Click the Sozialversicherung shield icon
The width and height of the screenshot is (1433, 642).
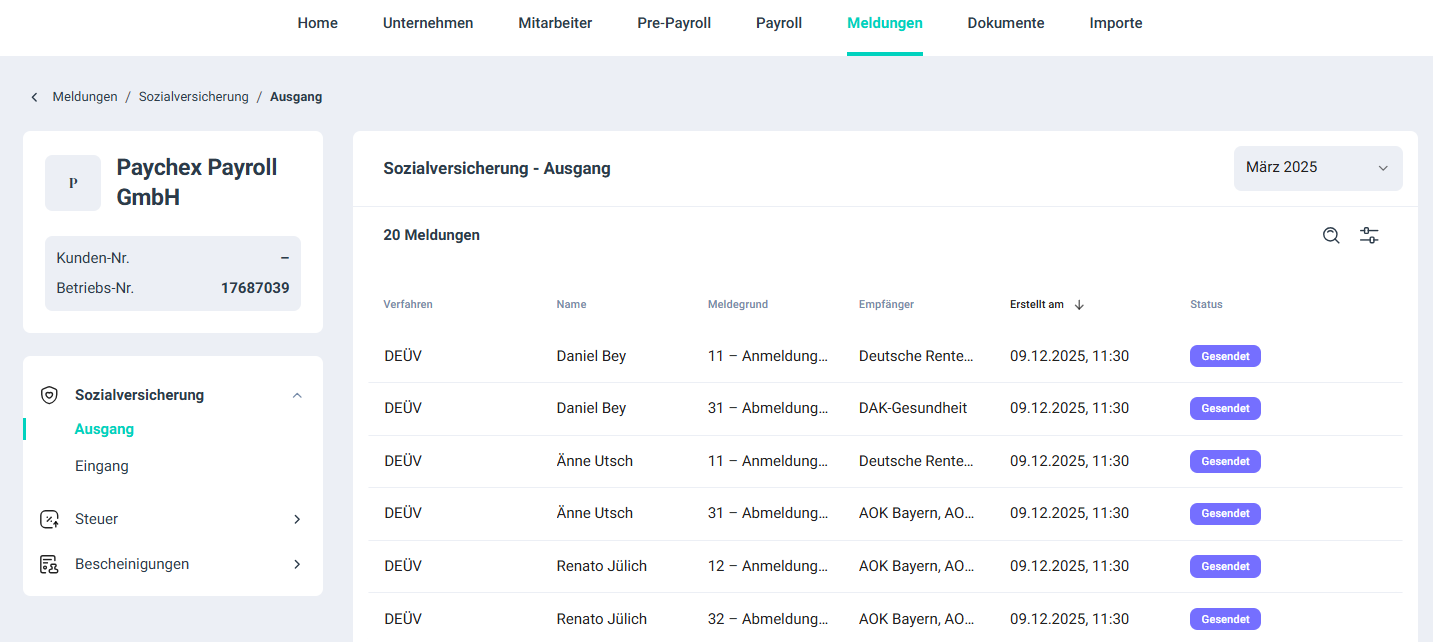point(49,395)
